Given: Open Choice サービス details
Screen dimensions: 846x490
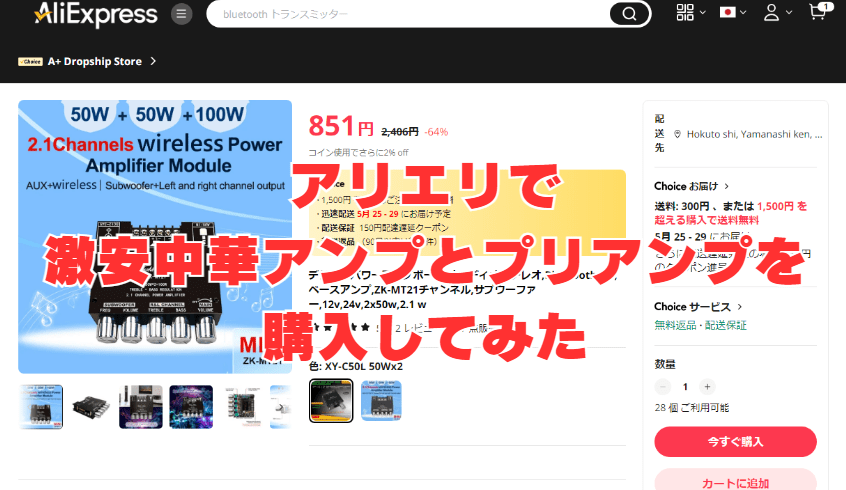Looking at the screenshot, I should click(698, 307).
